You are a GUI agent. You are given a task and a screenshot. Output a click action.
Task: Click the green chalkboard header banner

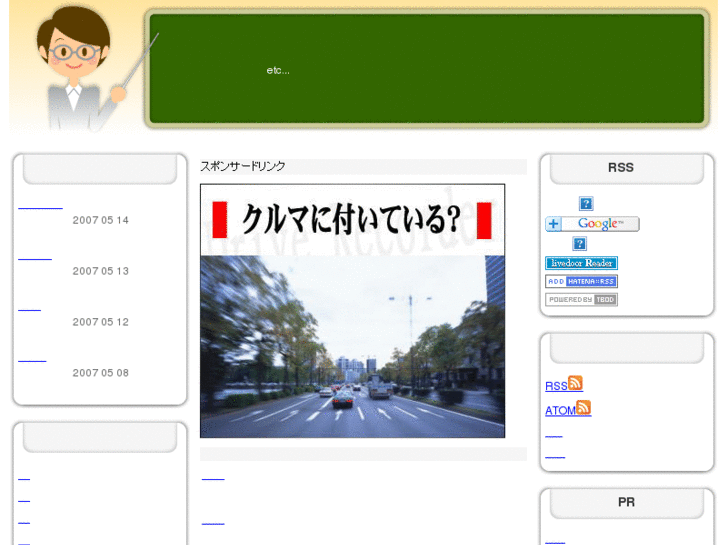pos(427,69)
